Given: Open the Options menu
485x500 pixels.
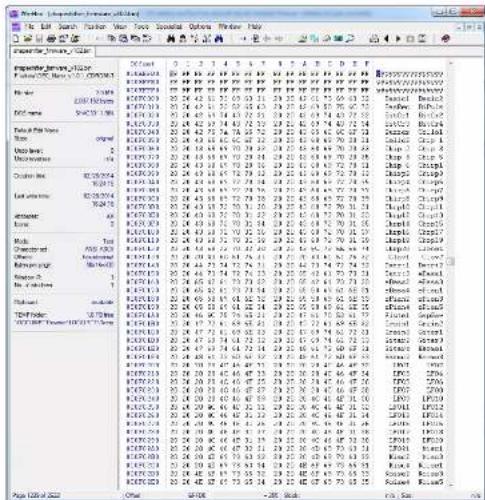Looking at the screenshot, I should pos(200,26).
